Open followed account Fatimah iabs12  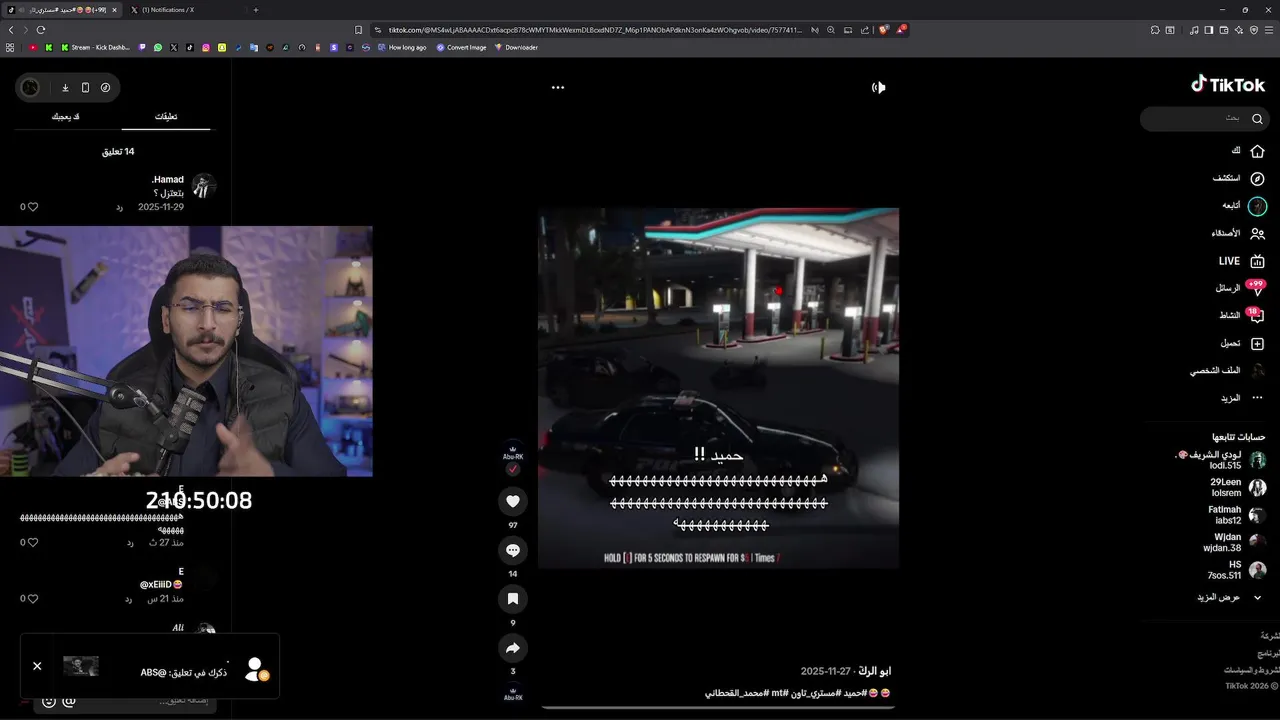pyautogui.click(x=1237, y=515)
